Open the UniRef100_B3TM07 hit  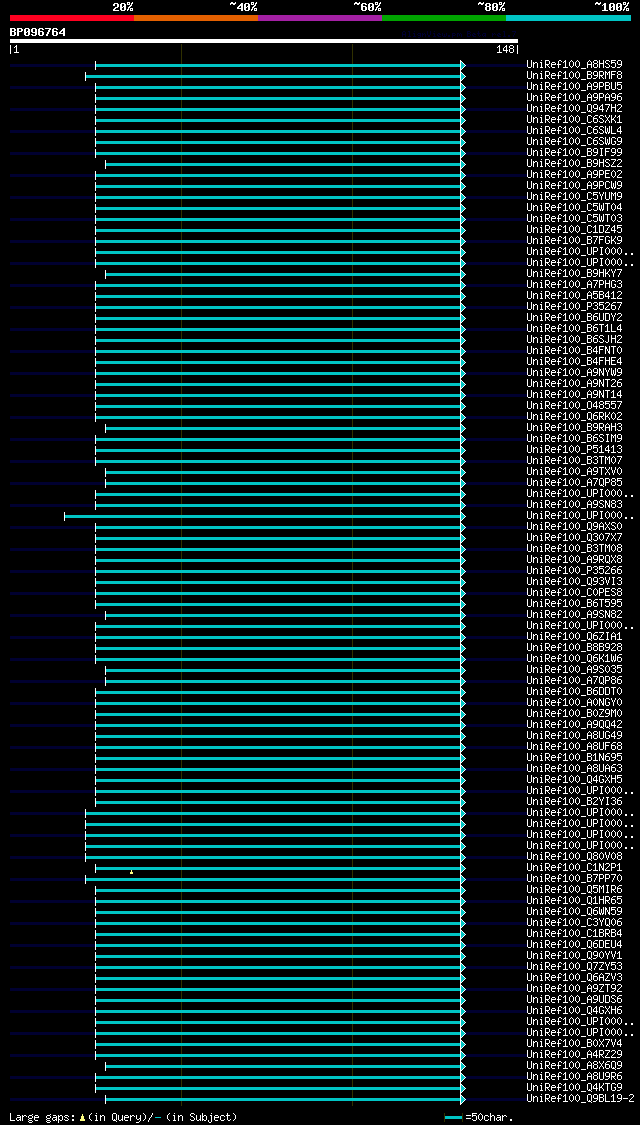coord(574,461)
